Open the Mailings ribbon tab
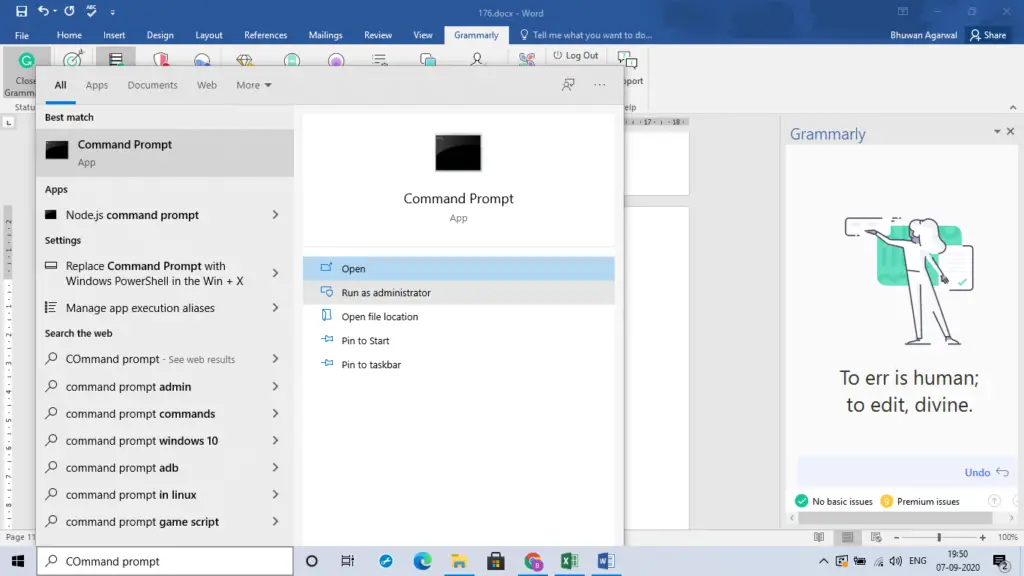 pyautogui.click(x=325, y=35)
